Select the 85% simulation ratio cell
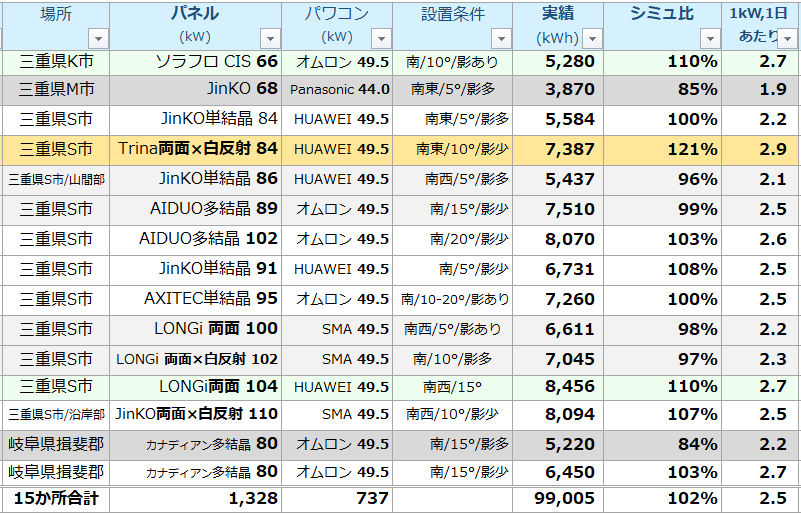801x514 pixels. (x=663, y=90)
